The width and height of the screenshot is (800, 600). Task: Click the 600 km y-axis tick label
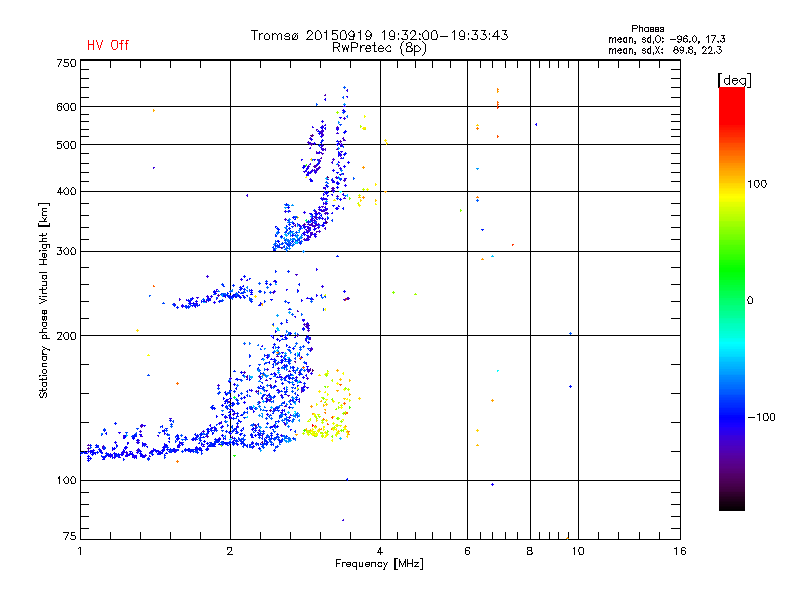[66, 107]
